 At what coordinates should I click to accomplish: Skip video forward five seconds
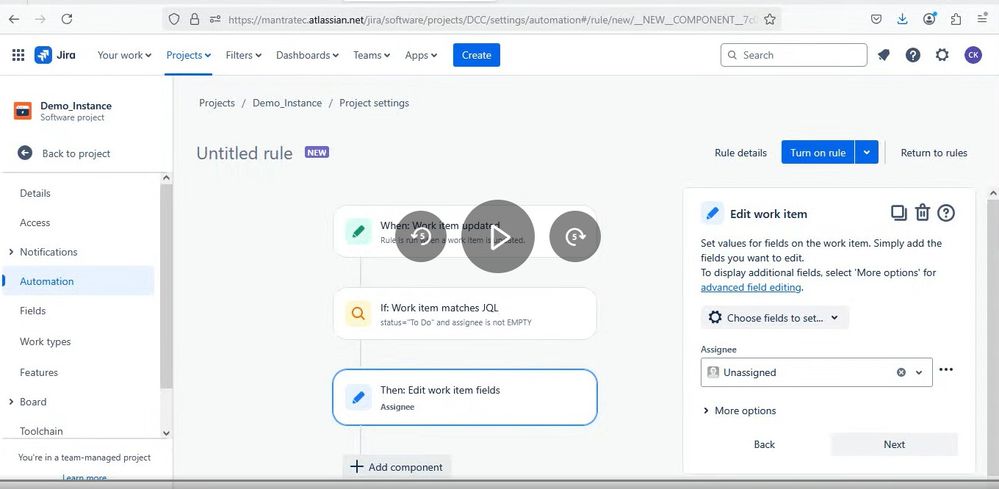[x=575, y=237]
